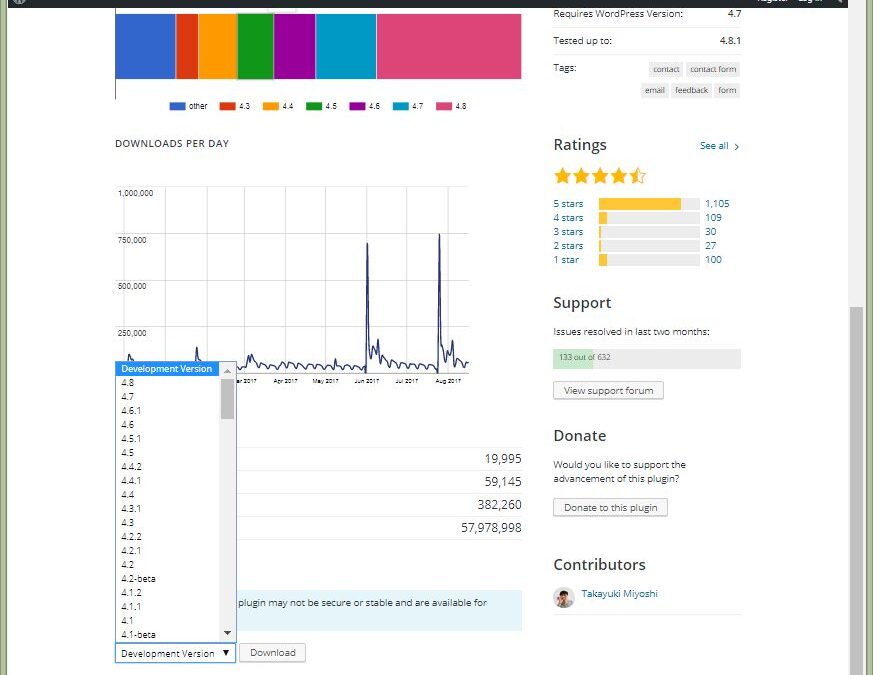The image size is (873, 675).
Task: Click the '133 out of 632' issues progress bar
Action: coord(647,358)
